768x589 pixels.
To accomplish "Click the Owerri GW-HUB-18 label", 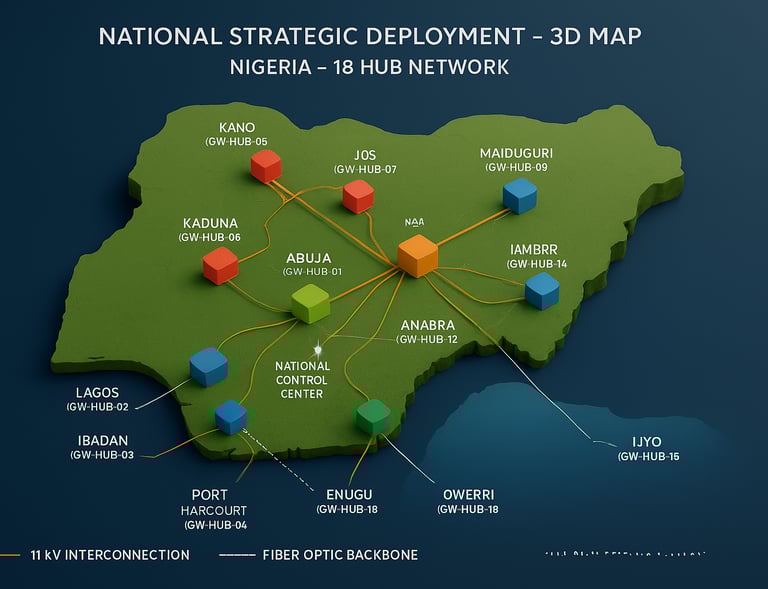I will click(x=468, y=501).
